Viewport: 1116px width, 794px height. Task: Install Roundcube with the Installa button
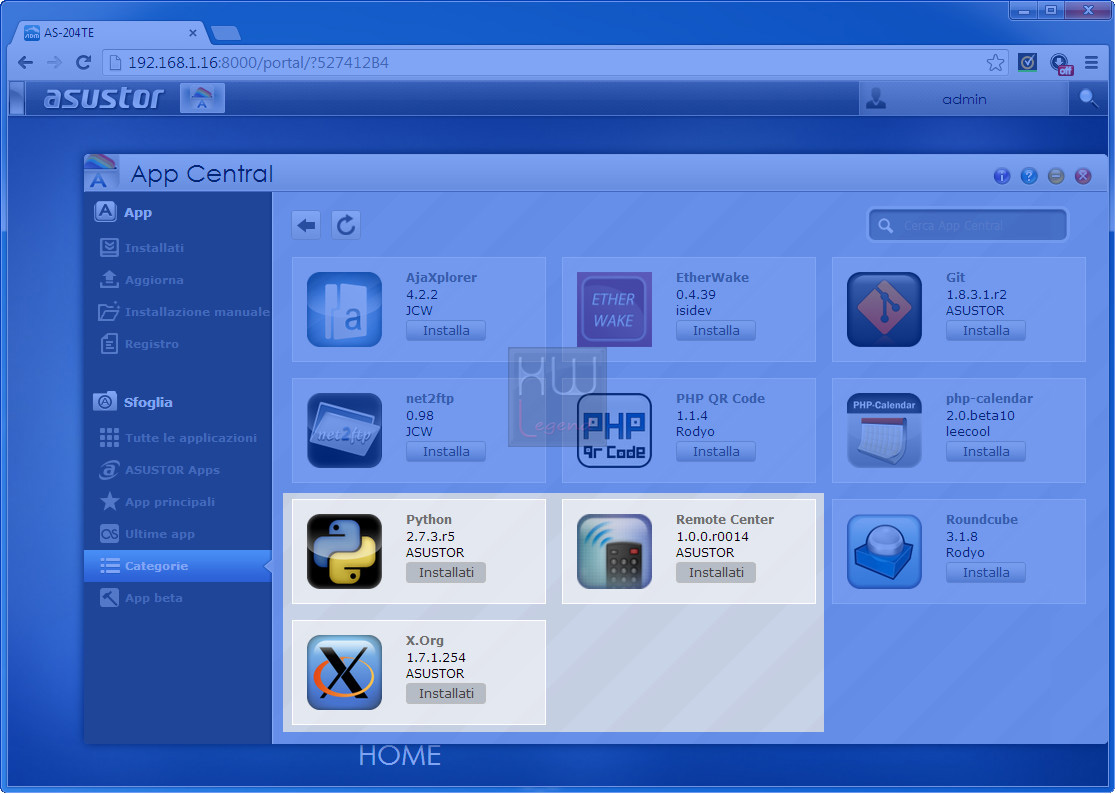[985, 573]
